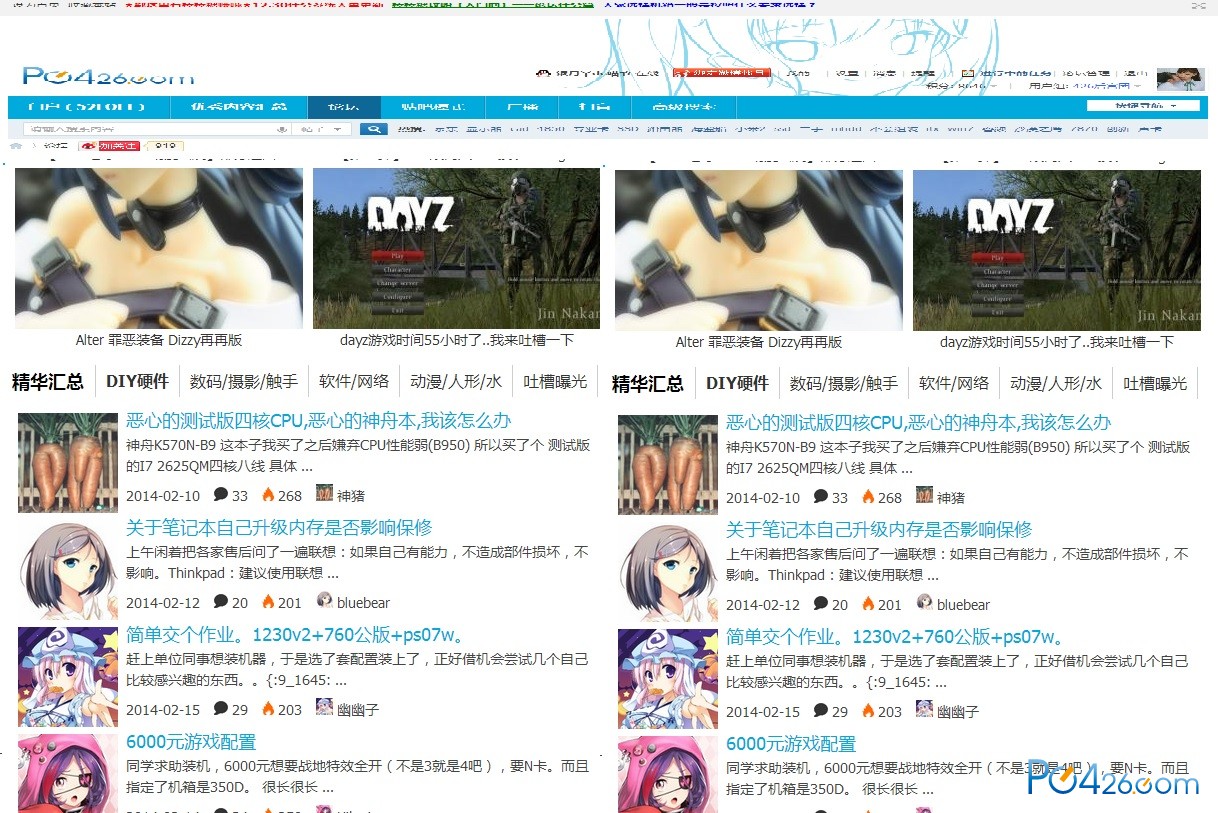Click the DayZ game screenshot thumbnail, right column
Screen dimensions: 1218x813
point(1057,250)
